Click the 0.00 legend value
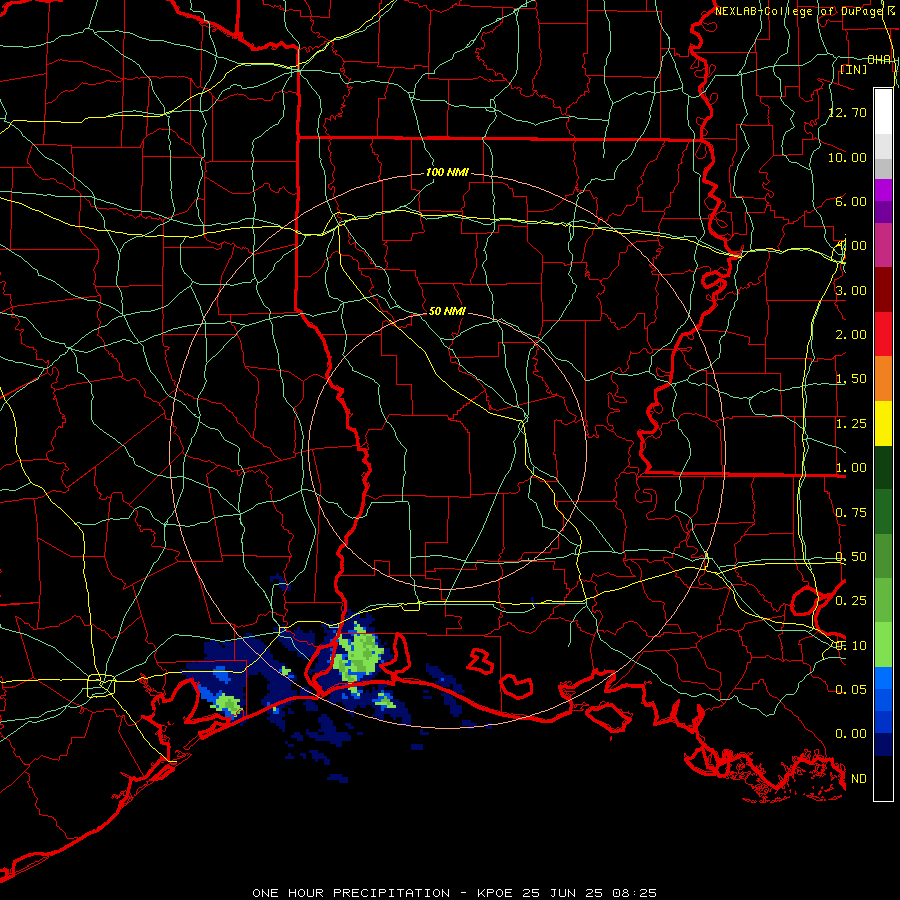The width and height of the screenshot is (900, 900). [x=851, y=734]
